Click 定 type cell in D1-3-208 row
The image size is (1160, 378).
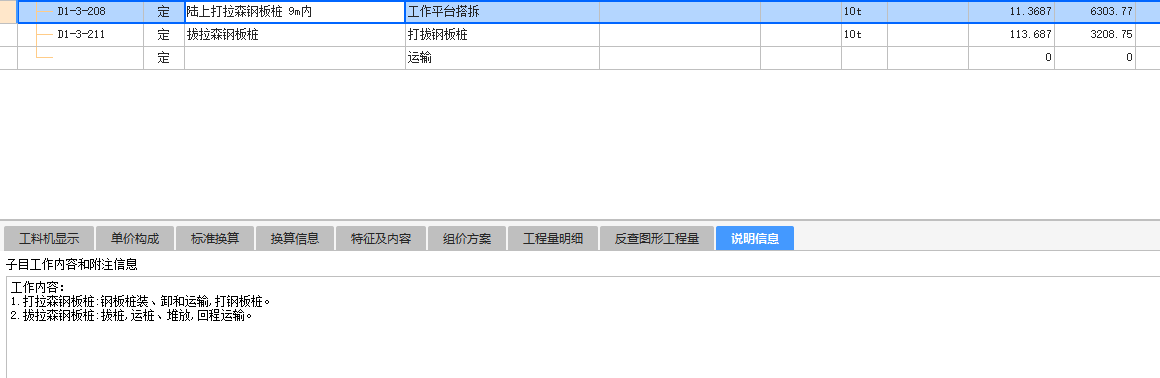click(x=163, y=12)
